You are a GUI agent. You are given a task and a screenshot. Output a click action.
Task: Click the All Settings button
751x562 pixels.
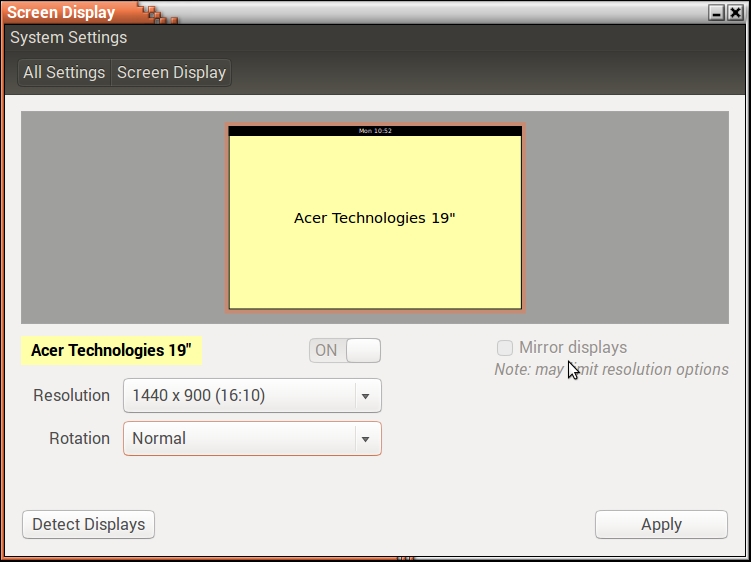coord(64,73)
